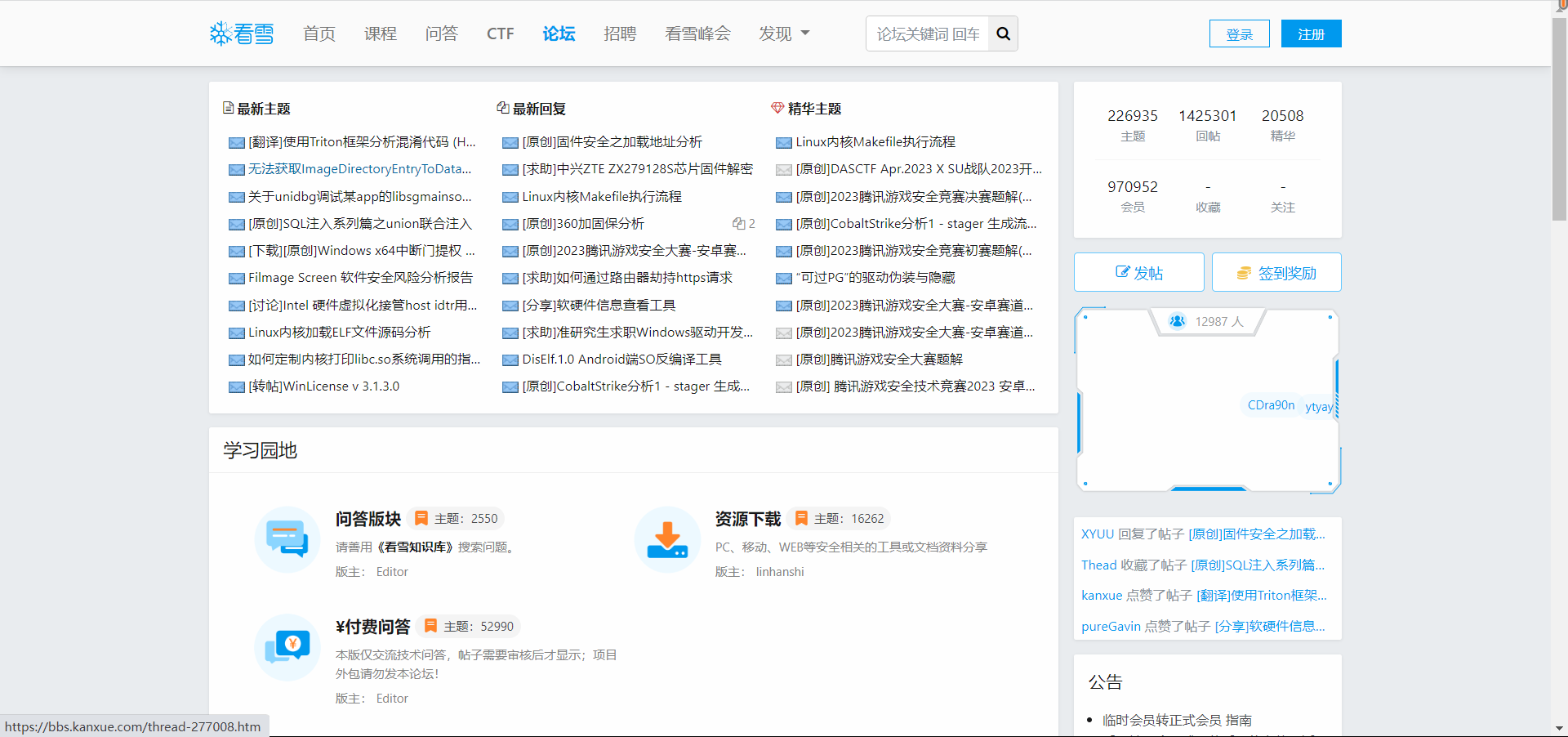Click the reply count icon beside 360加固保分析
The width and height of the screenshot is (1568, 737).
tap(738, 224)
